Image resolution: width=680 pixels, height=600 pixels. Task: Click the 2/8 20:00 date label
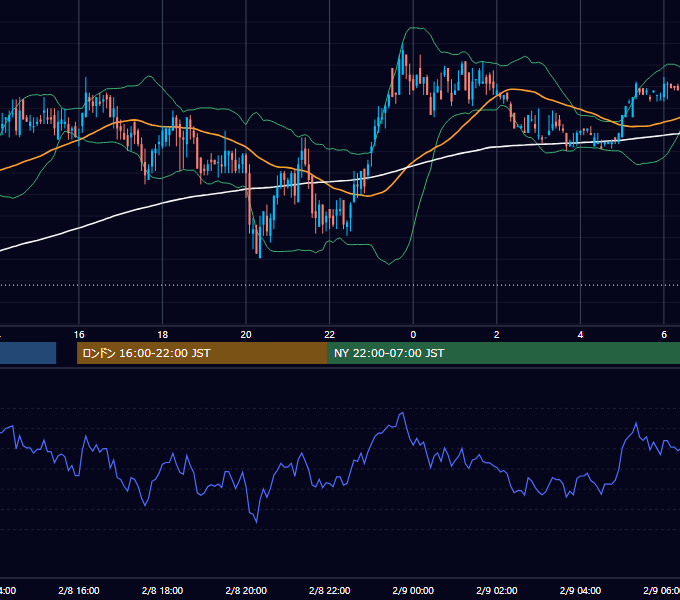click(246, 591)
